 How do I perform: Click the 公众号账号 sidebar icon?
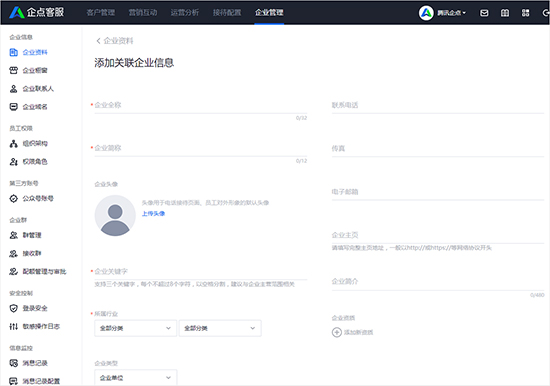click(x=13, y=199)
